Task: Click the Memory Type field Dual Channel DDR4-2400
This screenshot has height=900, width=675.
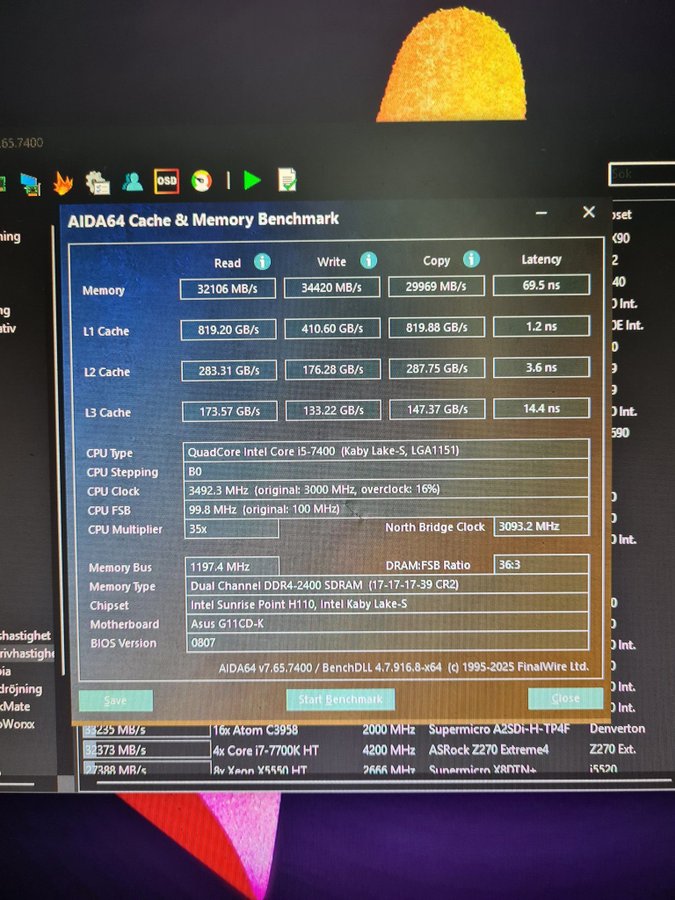Action: [387, 585]
